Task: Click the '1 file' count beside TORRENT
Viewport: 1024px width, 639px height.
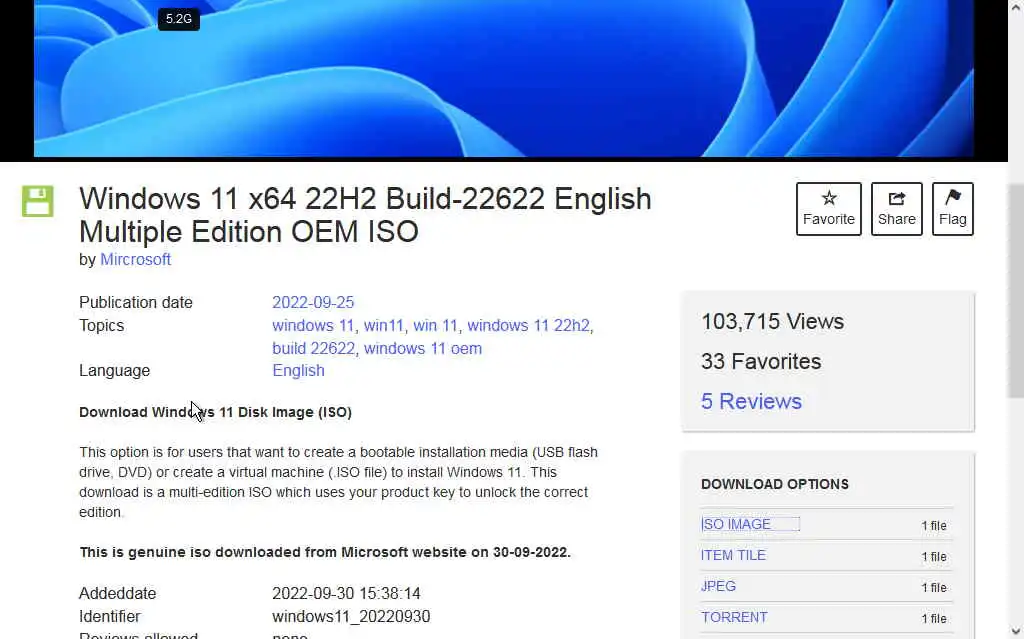Action: pos(934,618)
